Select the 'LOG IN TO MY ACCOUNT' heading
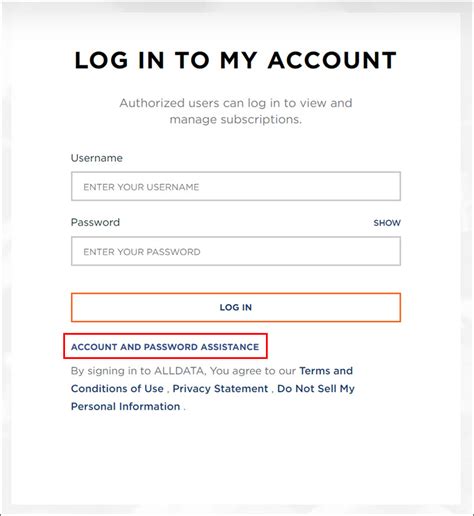The image size is (474, 516). [x=236, y=60]
